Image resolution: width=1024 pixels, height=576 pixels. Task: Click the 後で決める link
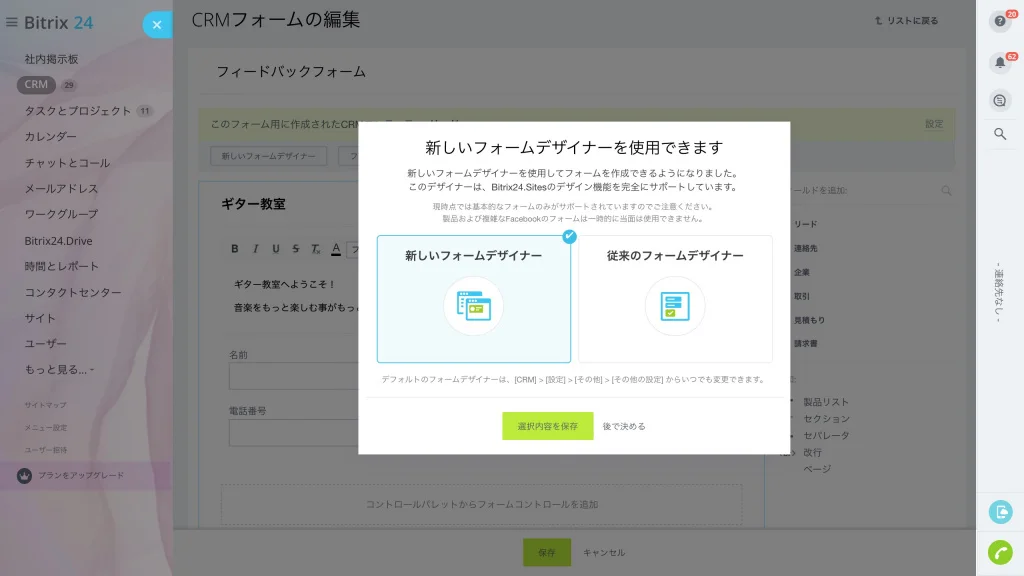[x=624, y=426]
